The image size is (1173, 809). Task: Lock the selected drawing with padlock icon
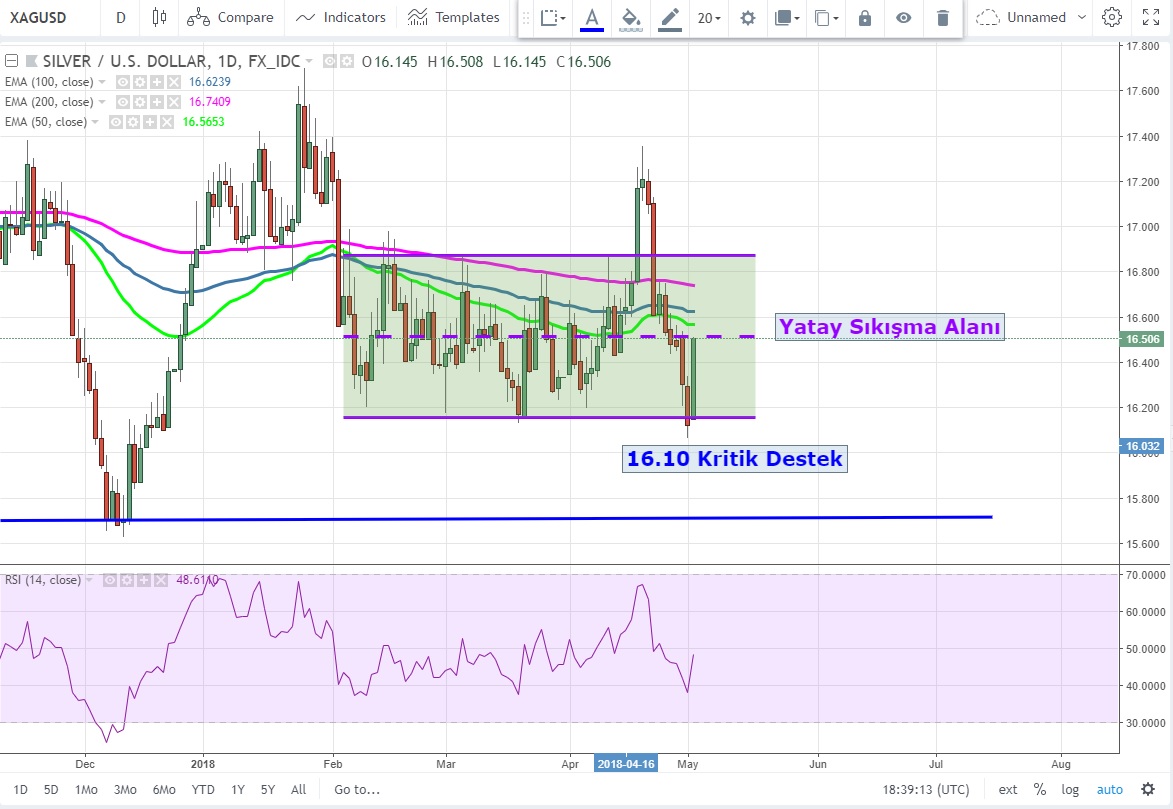[865, 17]
